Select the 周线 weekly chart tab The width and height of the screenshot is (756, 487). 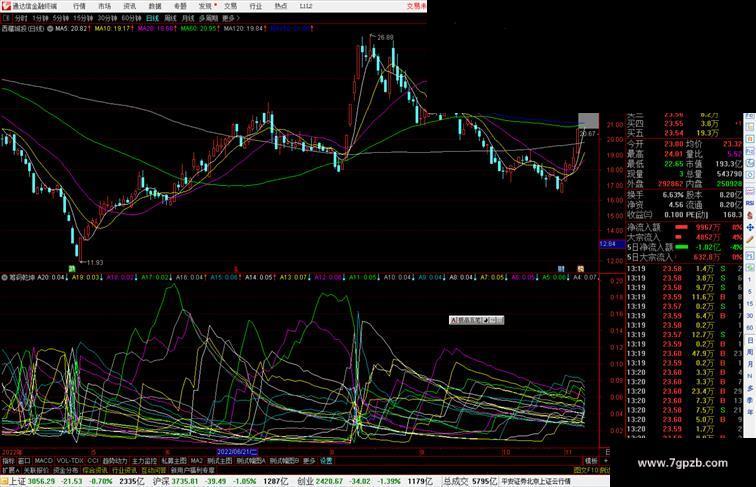pos(170,18)
